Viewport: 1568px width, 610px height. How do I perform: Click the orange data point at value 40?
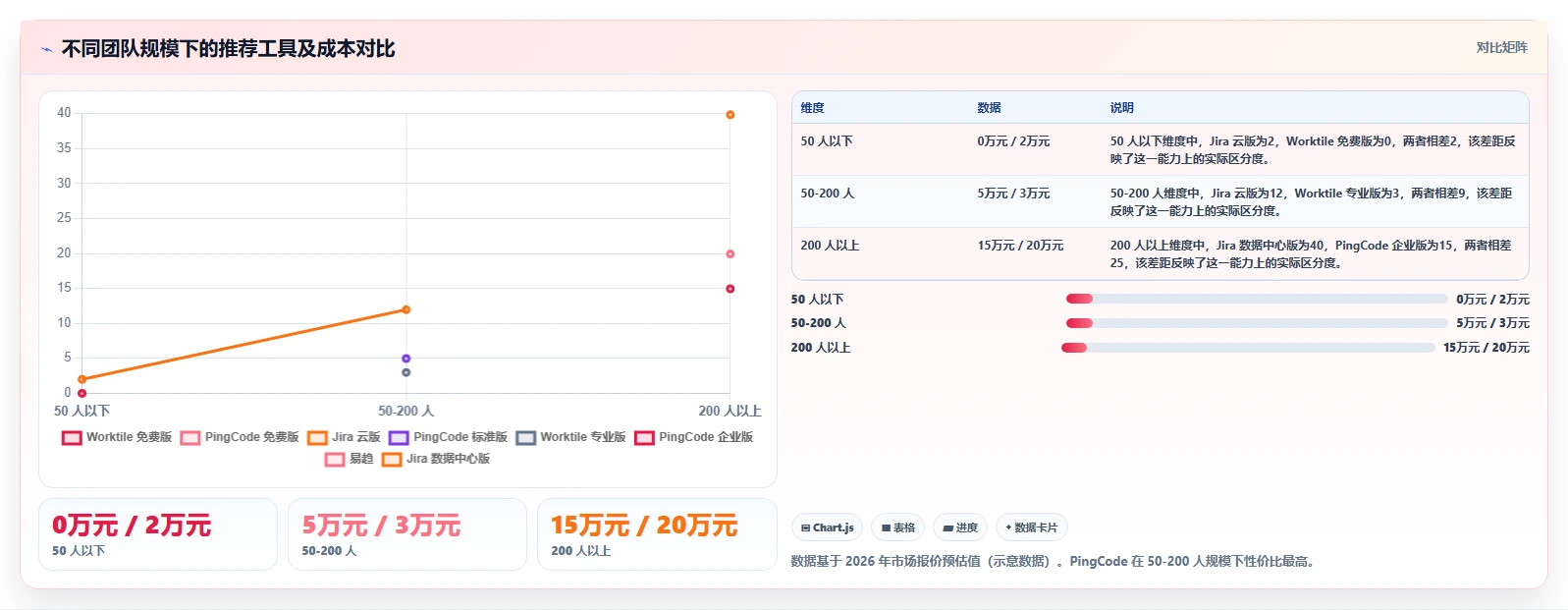click(x=730, y=115)
